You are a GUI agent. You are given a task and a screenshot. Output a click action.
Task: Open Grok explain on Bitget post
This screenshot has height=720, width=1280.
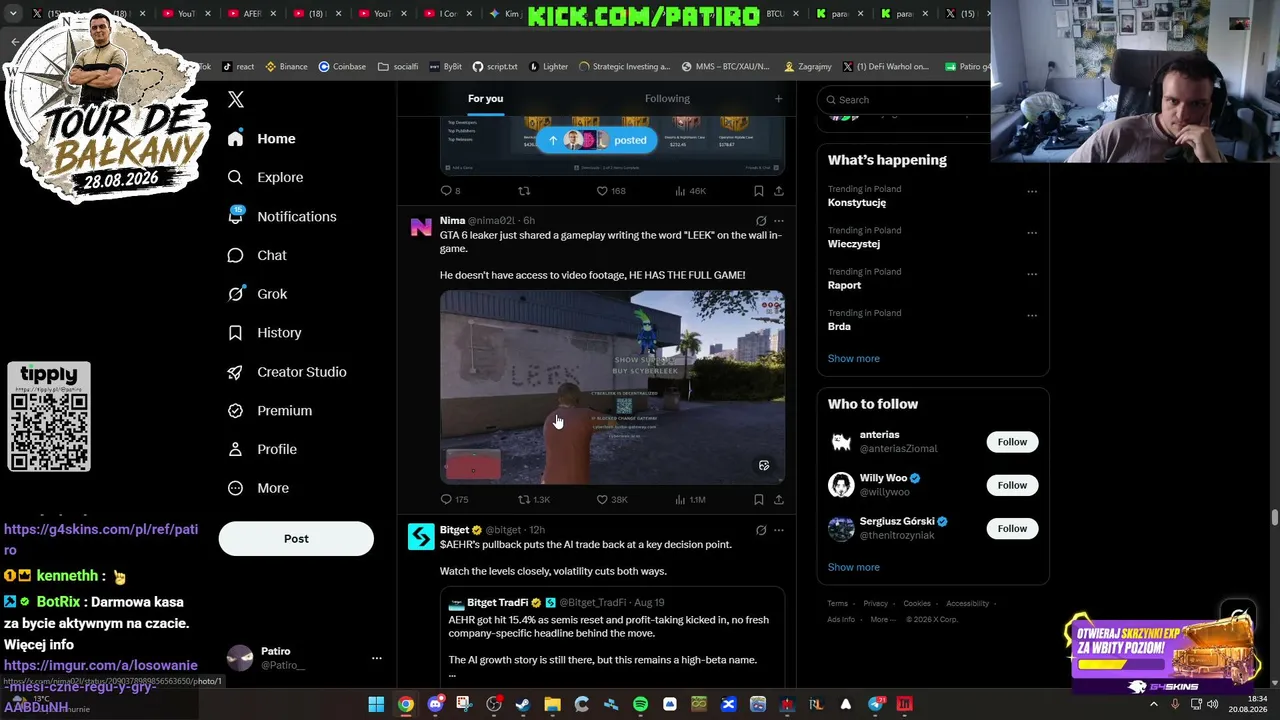(761, 530)
